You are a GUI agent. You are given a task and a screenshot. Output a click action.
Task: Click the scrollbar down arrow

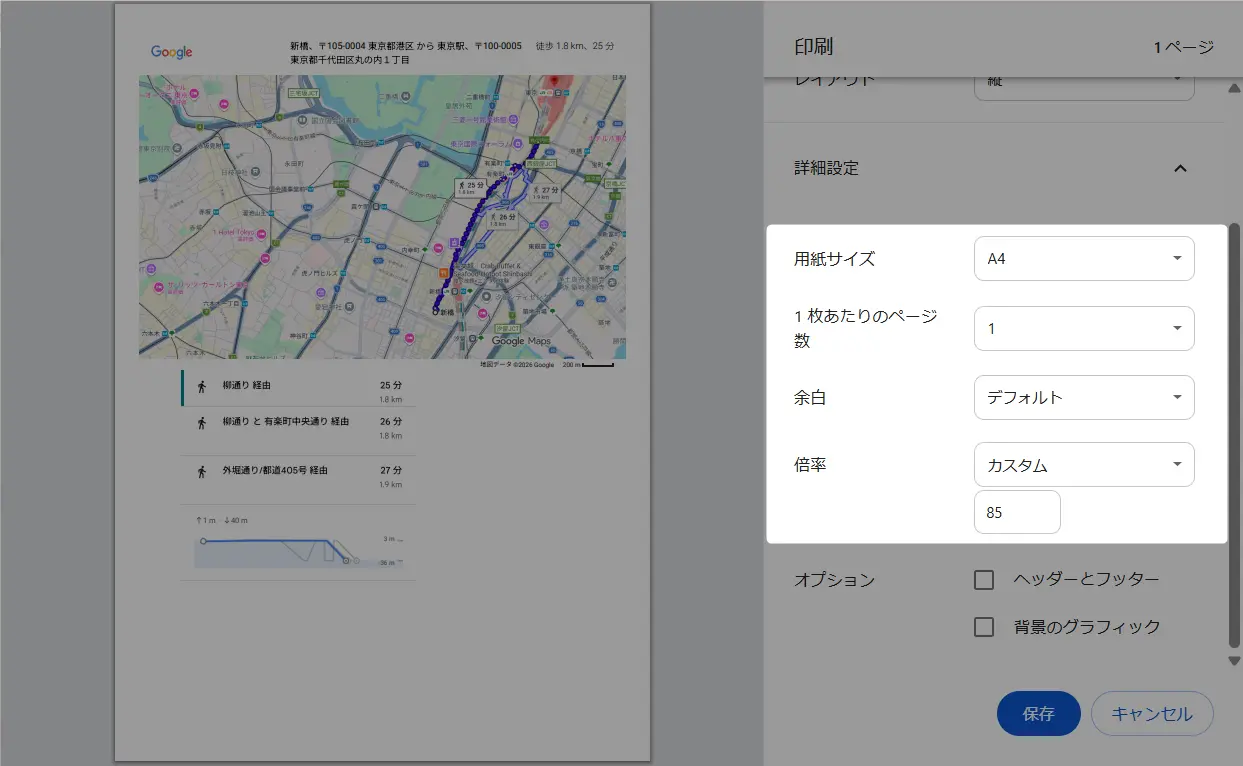coord(1234,660)
